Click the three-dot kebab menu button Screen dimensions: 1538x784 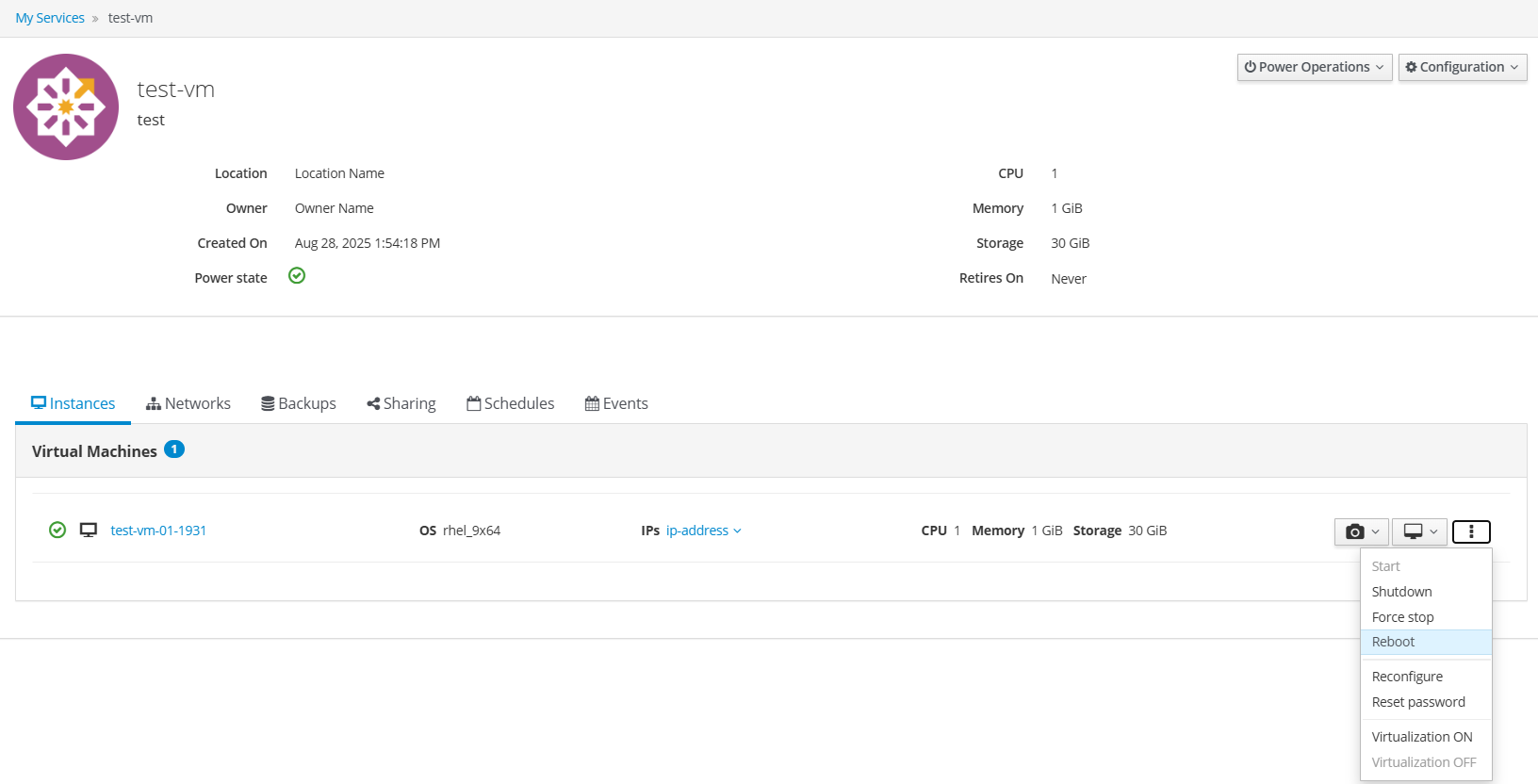(x=1471, y=531)
